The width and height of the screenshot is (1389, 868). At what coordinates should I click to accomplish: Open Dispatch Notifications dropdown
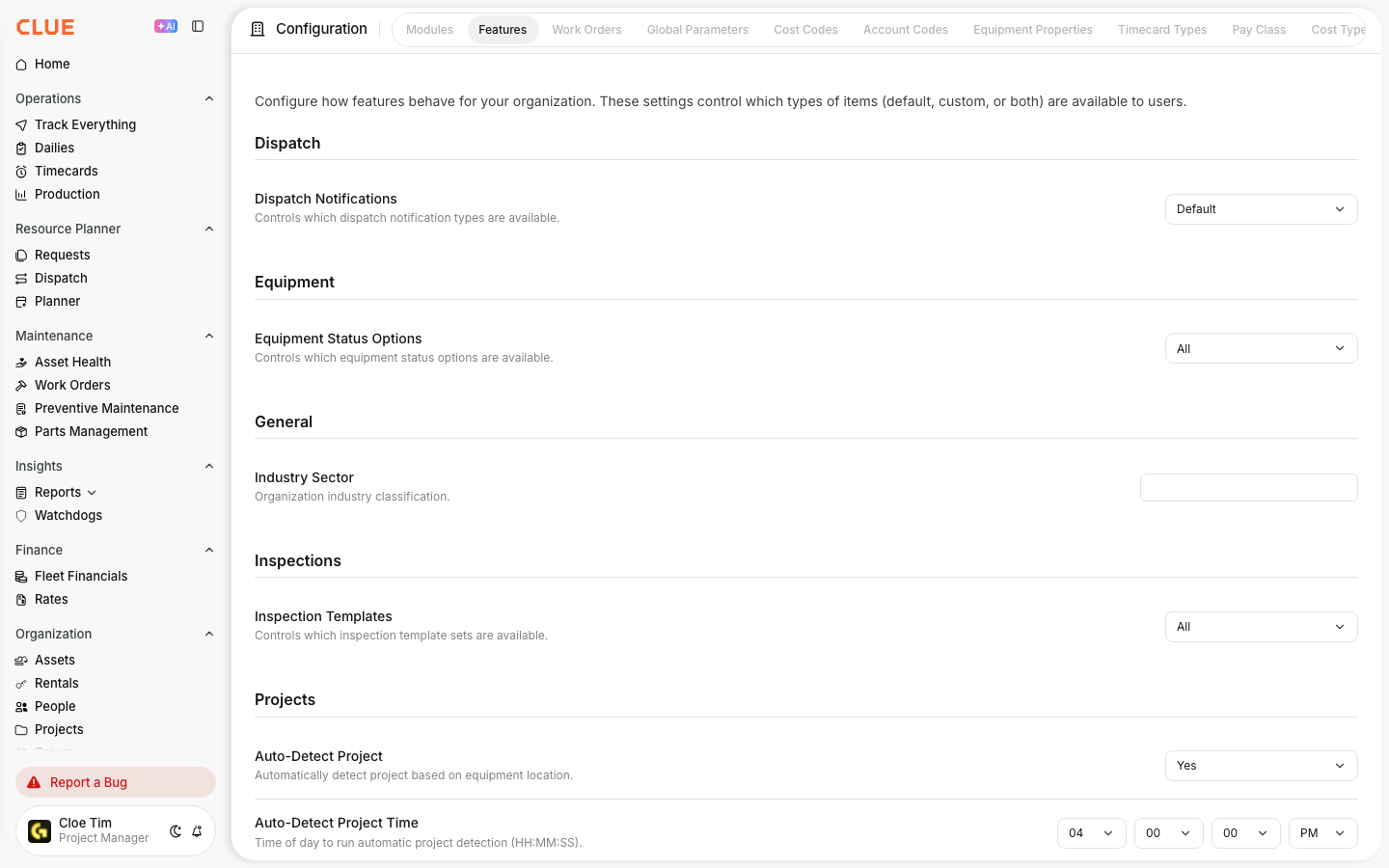(1261, 209)
